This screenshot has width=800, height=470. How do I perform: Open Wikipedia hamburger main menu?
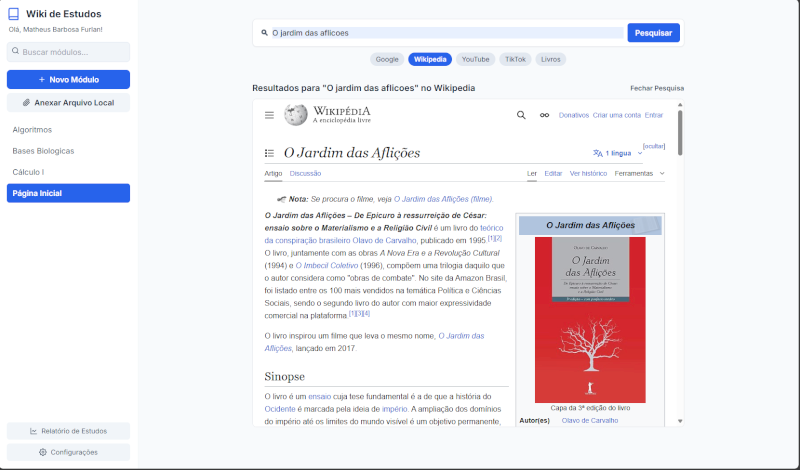coord(269,115)
